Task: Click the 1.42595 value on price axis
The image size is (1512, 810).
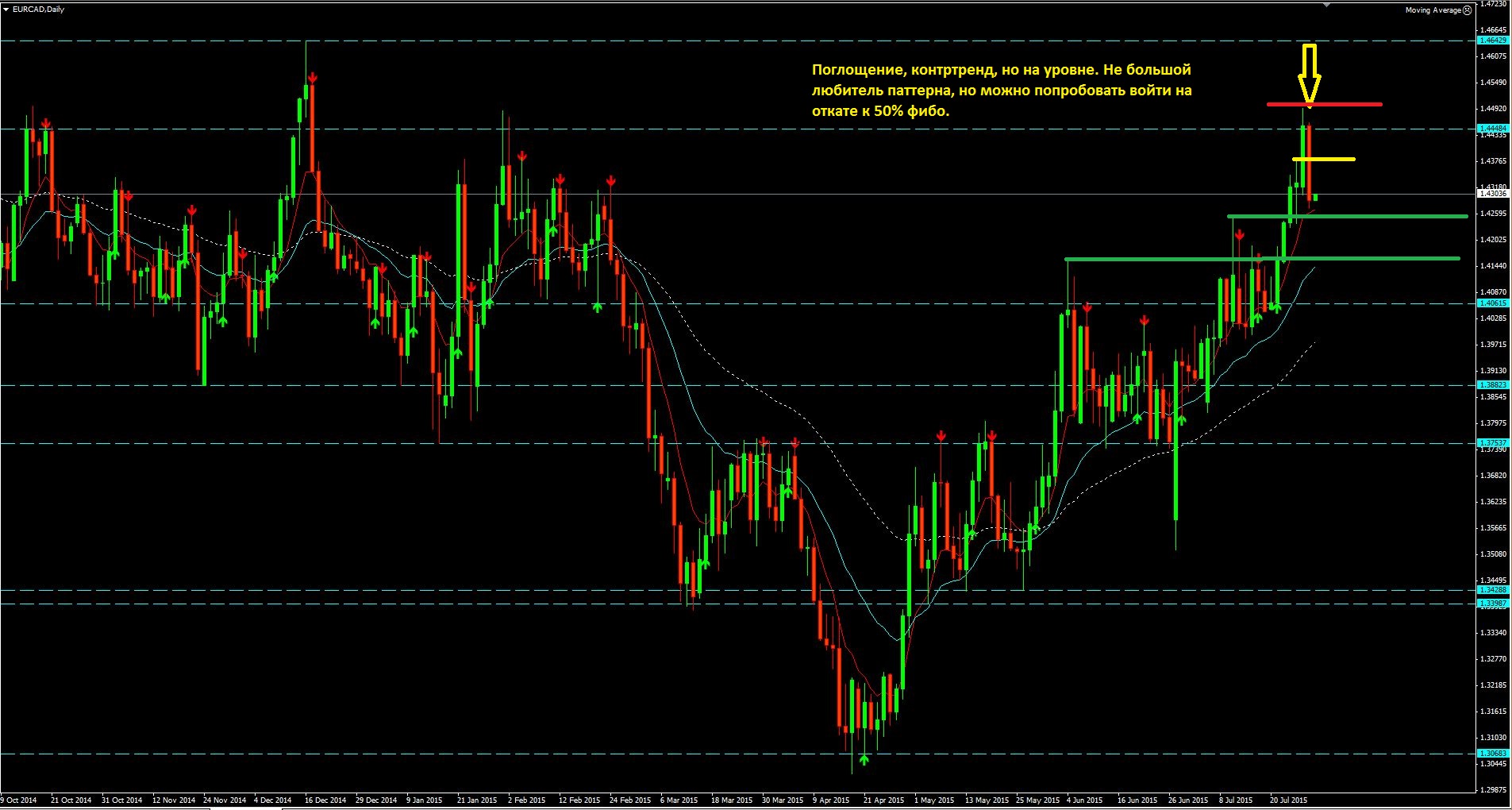Action: [x=1494, y=214]
